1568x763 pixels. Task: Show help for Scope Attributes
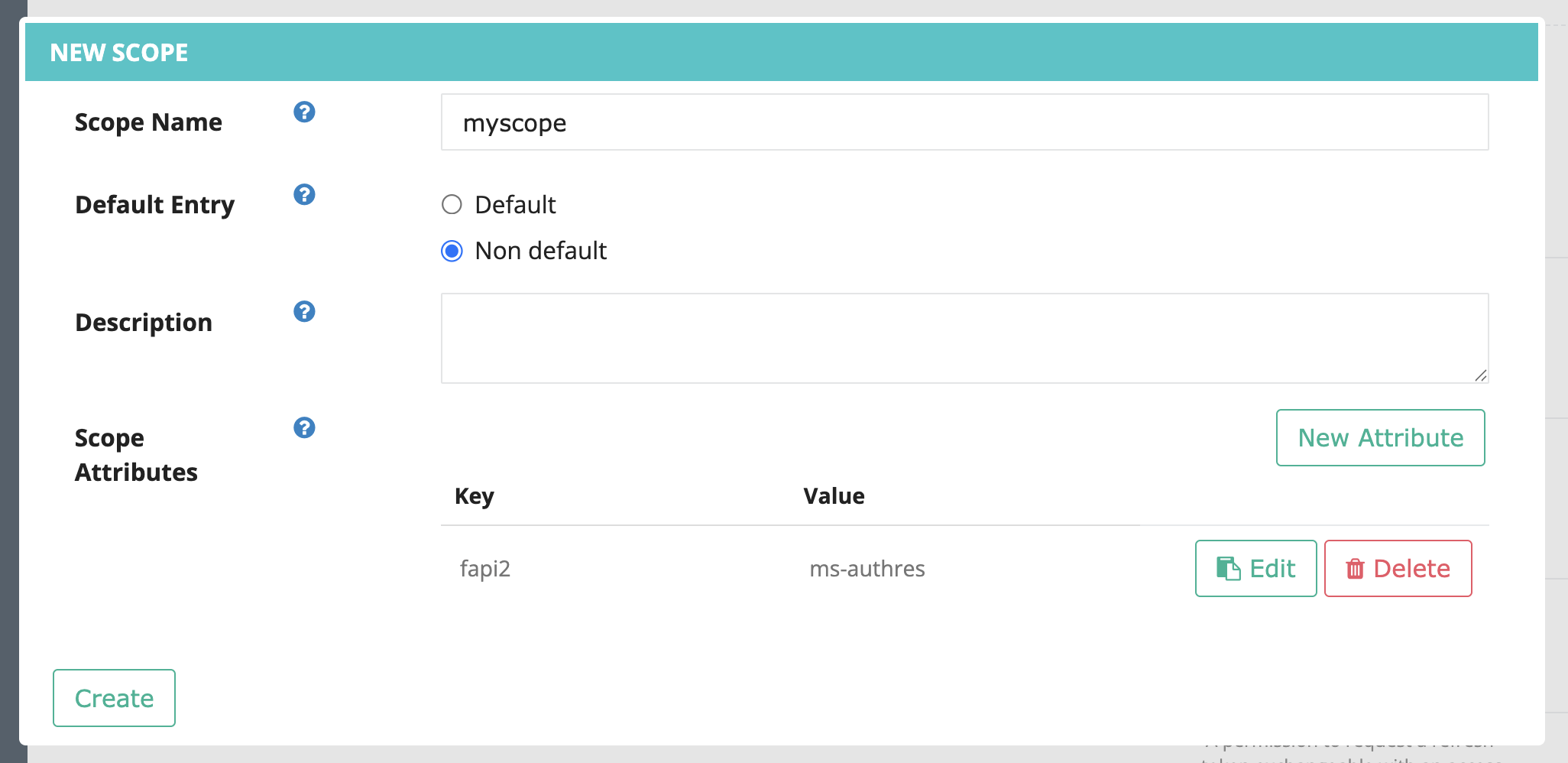coord(304,428)
